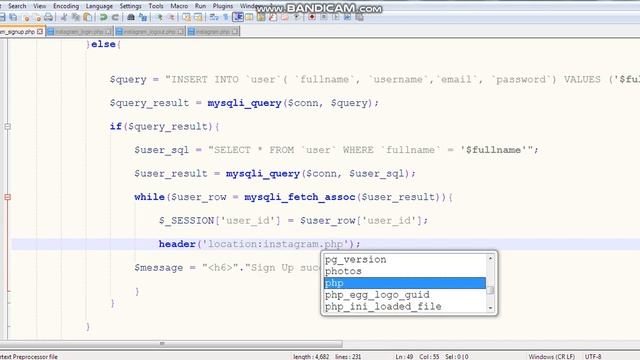Open the Run menu
Screen dimensions: 640x360
pyautogui.click(x=200, y=6)
